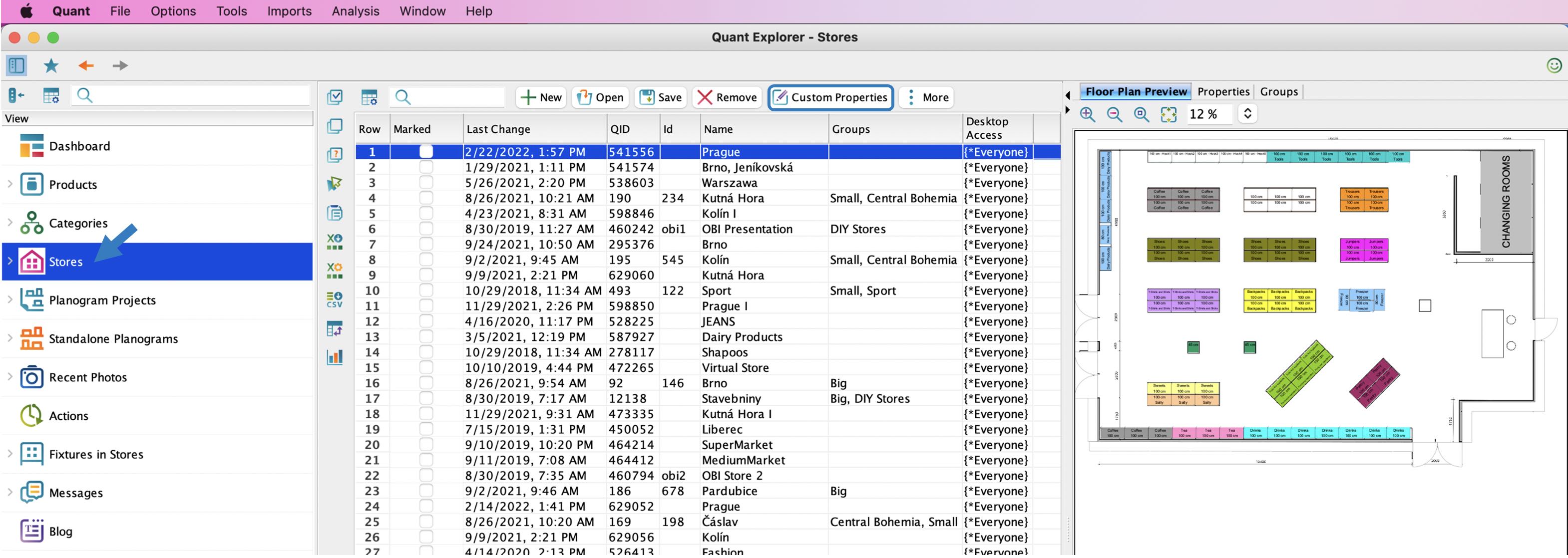Expand the Categories tree node
The image size is (1568, 558).
click(x=10, y=222)
